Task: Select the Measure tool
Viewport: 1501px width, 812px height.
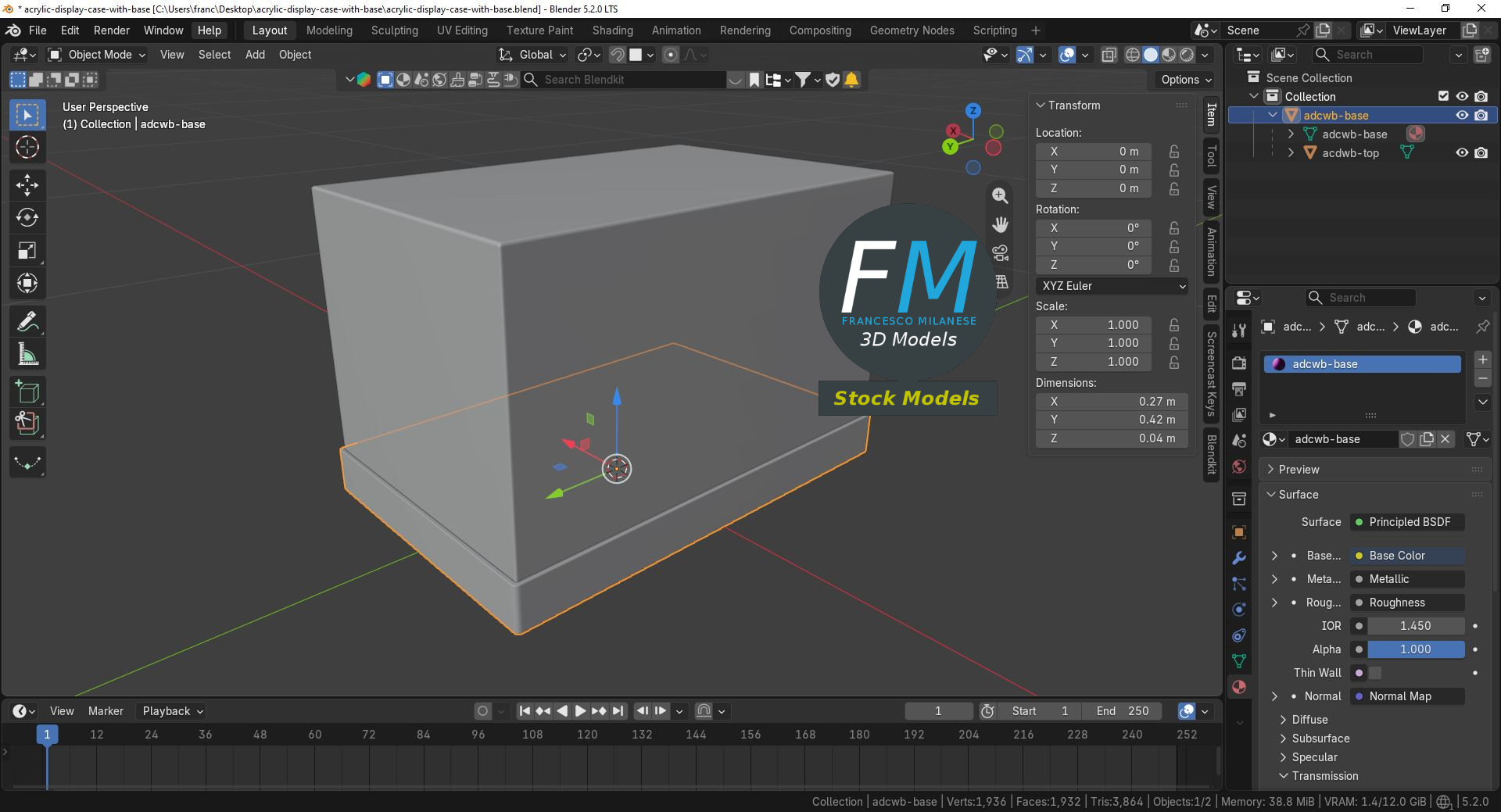Action: click(x=27, y=355)
